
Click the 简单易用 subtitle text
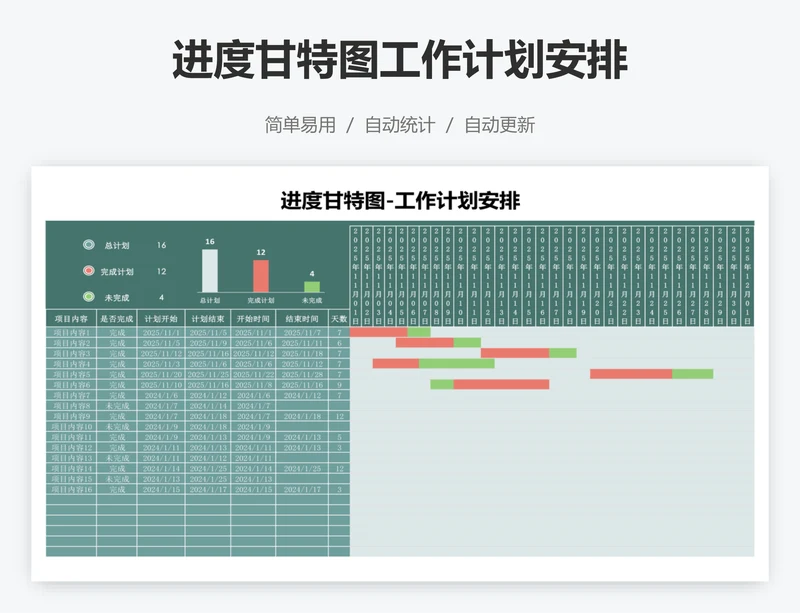pyautogui.click(x=300, y=125)
